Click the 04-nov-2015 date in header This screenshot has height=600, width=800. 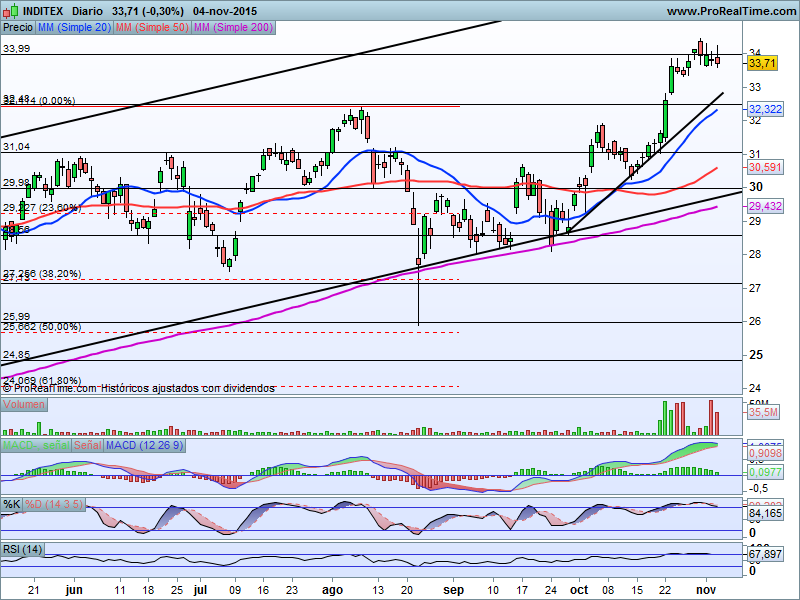point(225,11)
